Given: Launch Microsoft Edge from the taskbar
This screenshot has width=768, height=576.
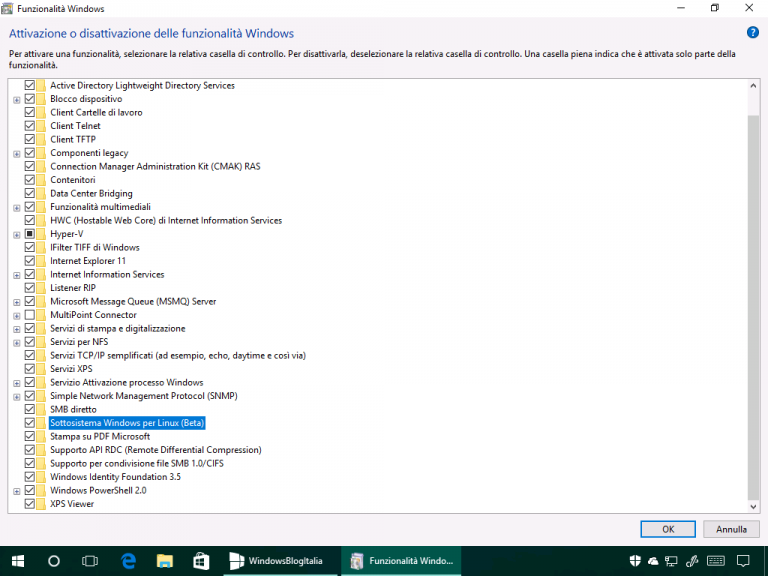Looking at the screenshot, I should (128, 561).
